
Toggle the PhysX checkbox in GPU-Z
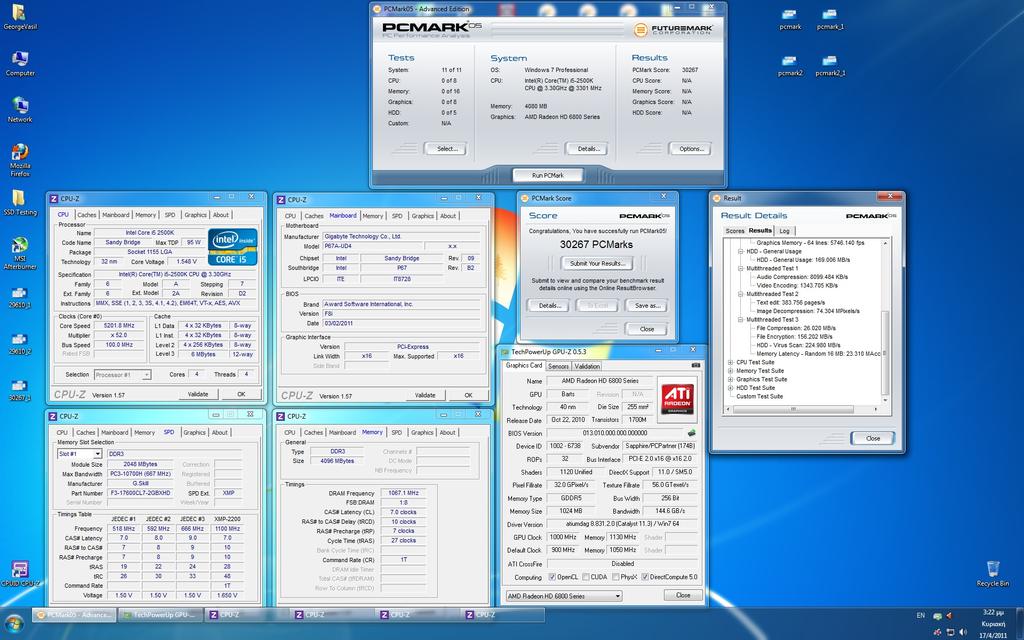pyautogui.click(x=616, y=577)
